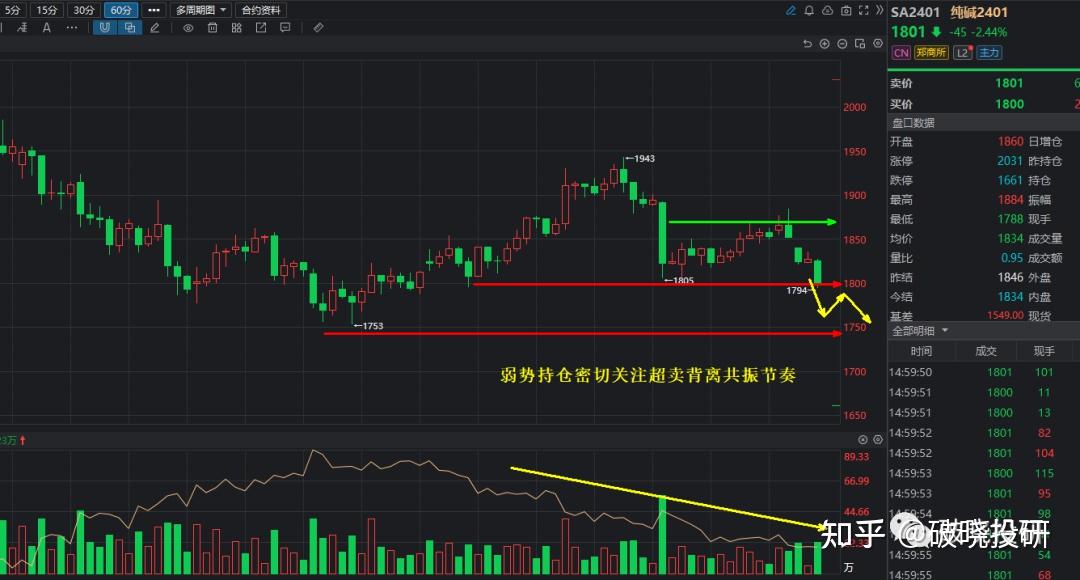Open the 全部明细 dropdown
This screenshot has width=1080, height=580.
point(916,330)
